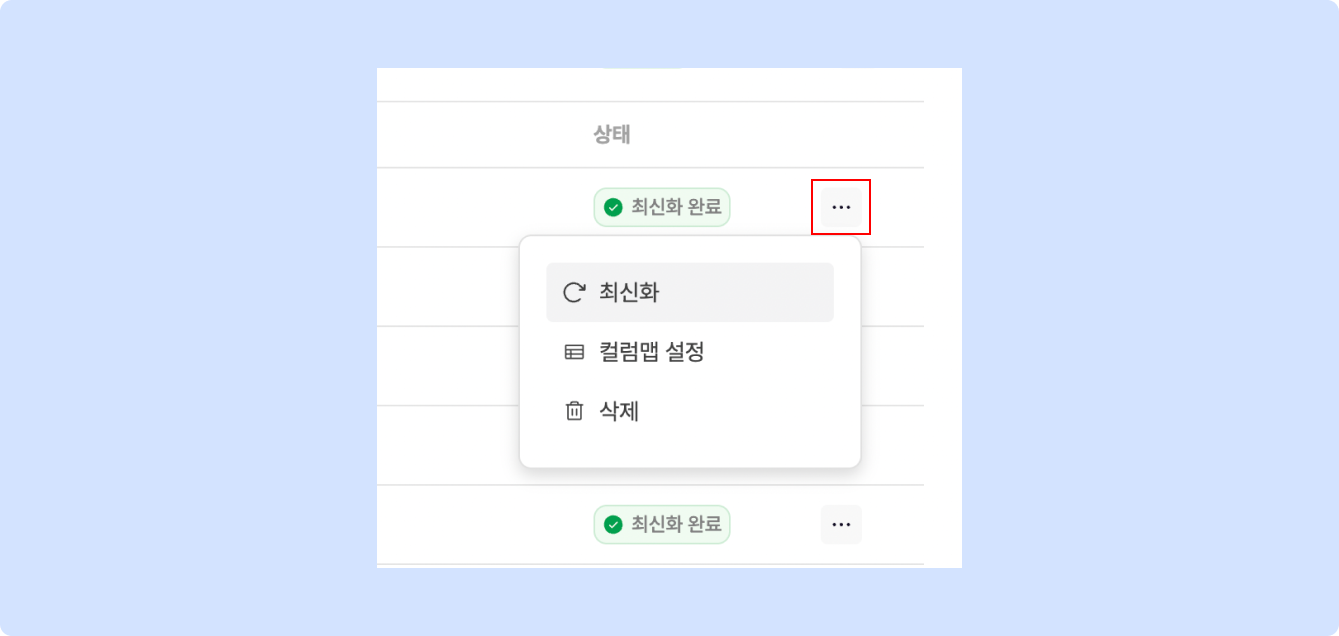Viewport: 1339px width, 636px height.
Task: Expand the bottom row's more-options menu
Action: click(x=841, y=524)
